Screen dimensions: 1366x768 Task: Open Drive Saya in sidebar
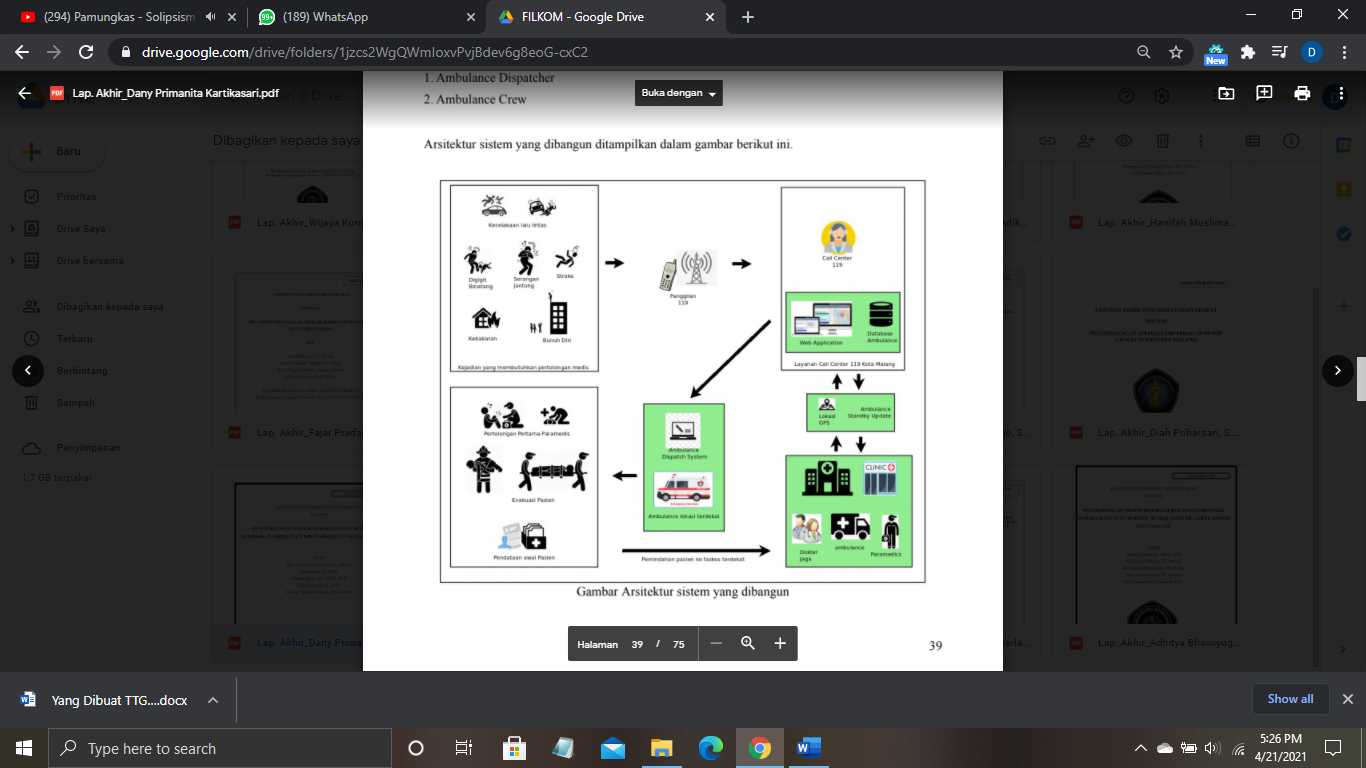[x=80, y=229]
